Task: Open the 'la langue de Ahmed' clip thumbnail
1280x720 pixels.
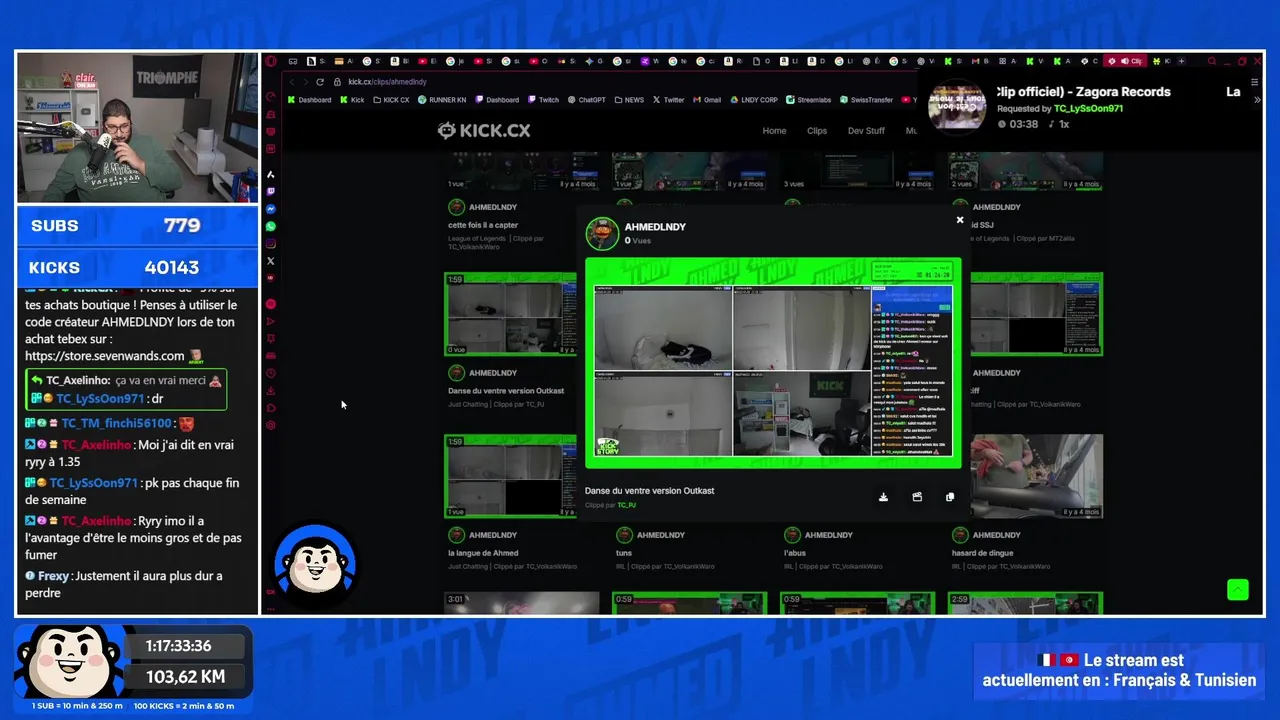Action: (x=510, y=476)
